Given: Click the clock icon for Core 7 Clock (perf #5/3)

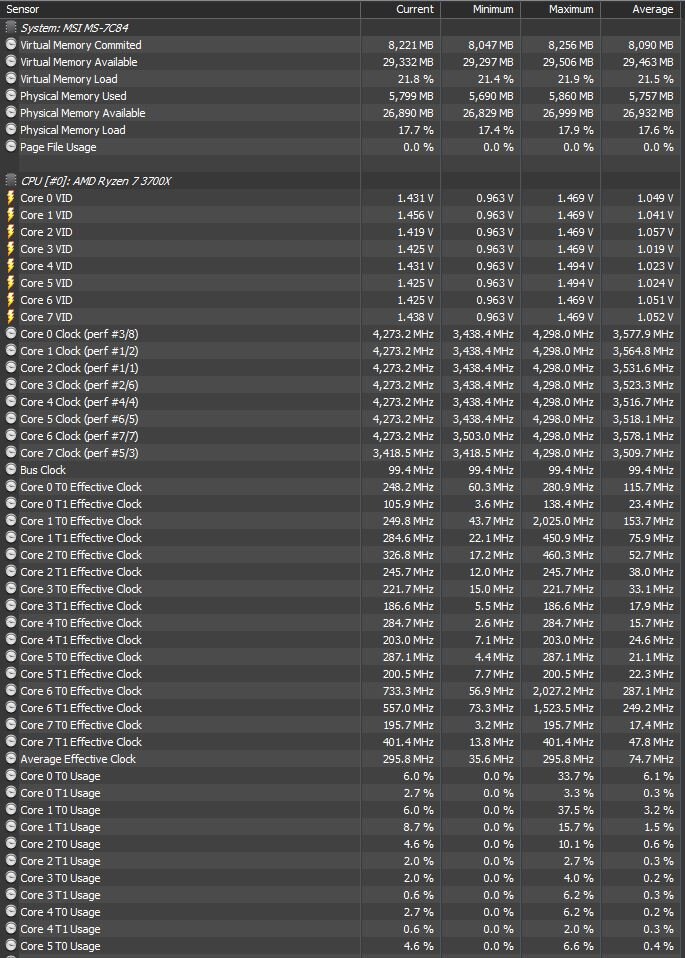Looking at the screenshot, I should click(10, 453).
